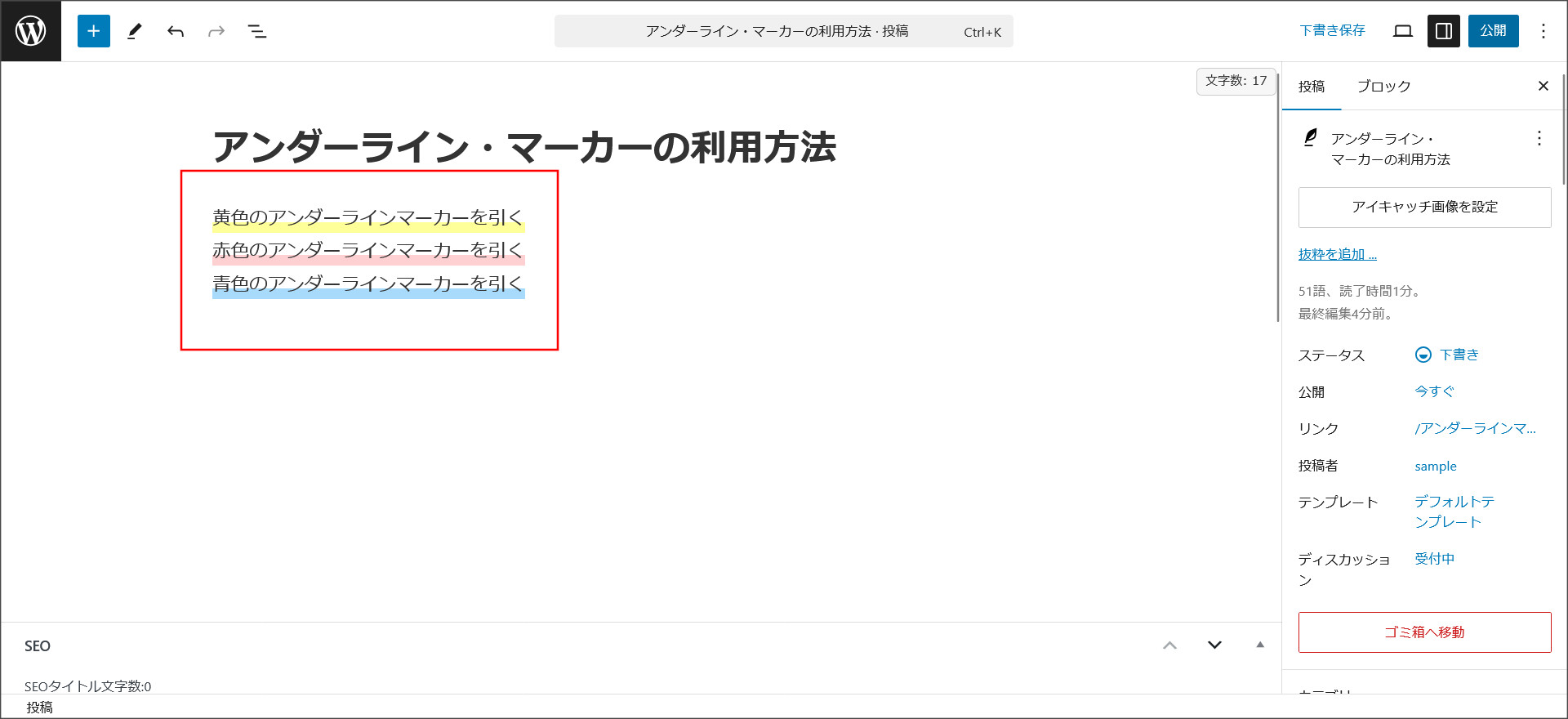Viewport: 1568px width, 719px height.
Task: Click the WordPress logo icon
Action: click(31, 31)
